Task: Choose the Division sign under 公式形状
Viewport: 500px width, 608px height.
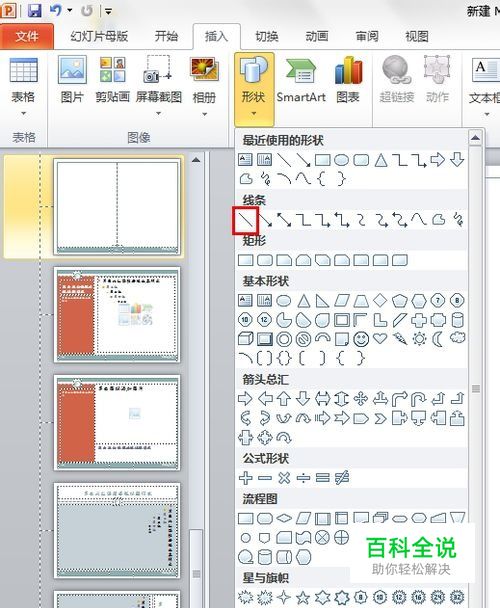Action: click(303, 478)
